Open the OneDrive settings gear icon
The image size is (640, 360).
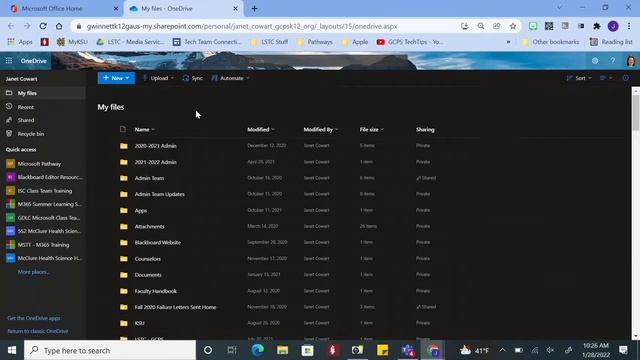click(595, 61)
